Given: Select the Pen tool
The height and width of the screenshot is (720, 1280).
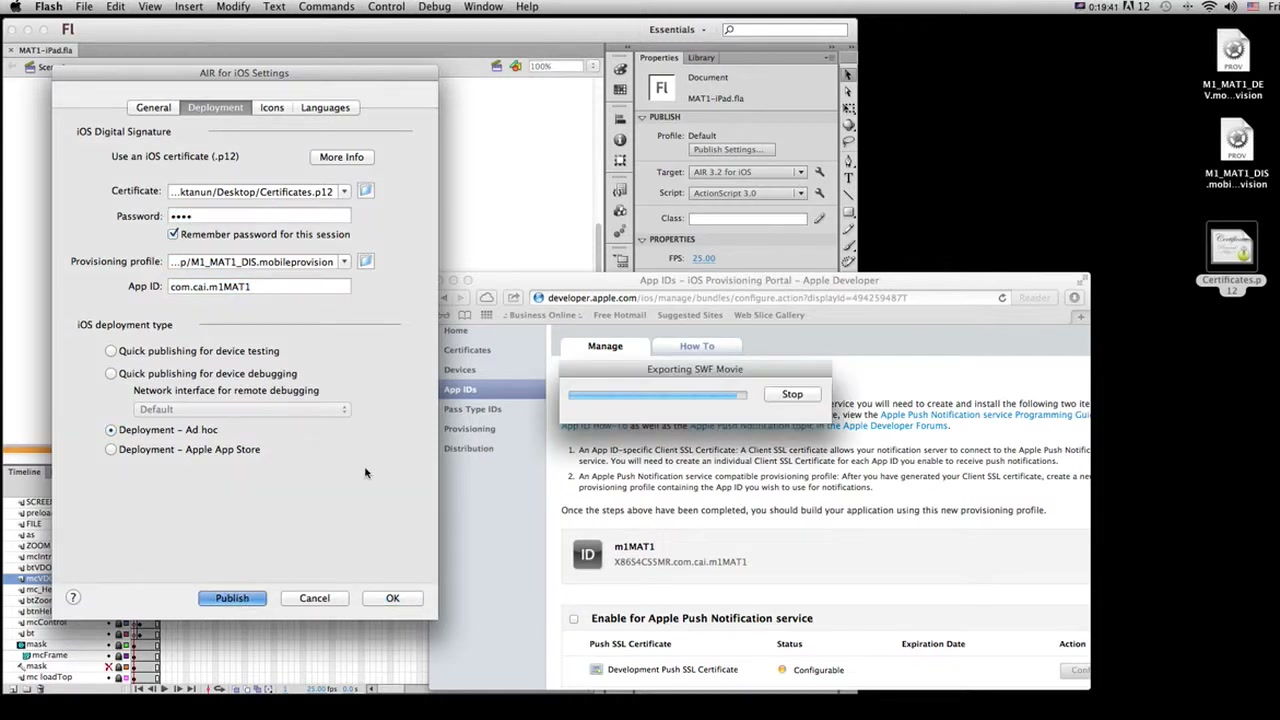Looking at the screenshot, I should (x=848, y=161).
